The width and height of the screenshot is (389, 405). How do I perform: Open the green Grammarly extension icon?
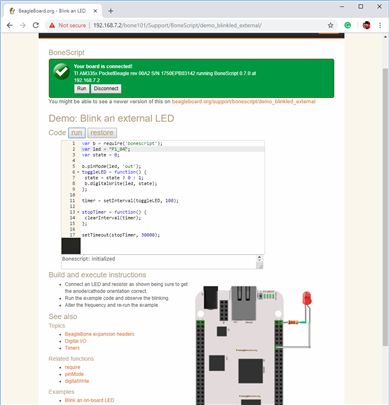pyautogui.click(x=348, y=25)
